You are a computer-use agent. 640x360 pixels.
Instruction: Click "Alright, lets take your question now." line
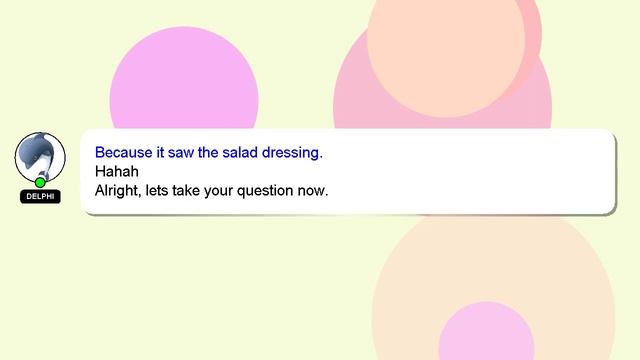[211, 191]
